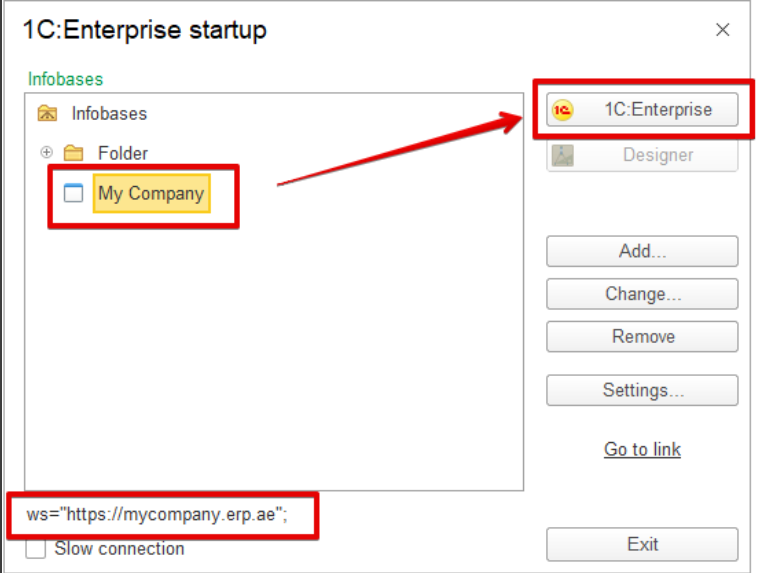Click the 1C logo icon on Enterprise button
Viewport: 759px width, 573px height.
(562, 110)
